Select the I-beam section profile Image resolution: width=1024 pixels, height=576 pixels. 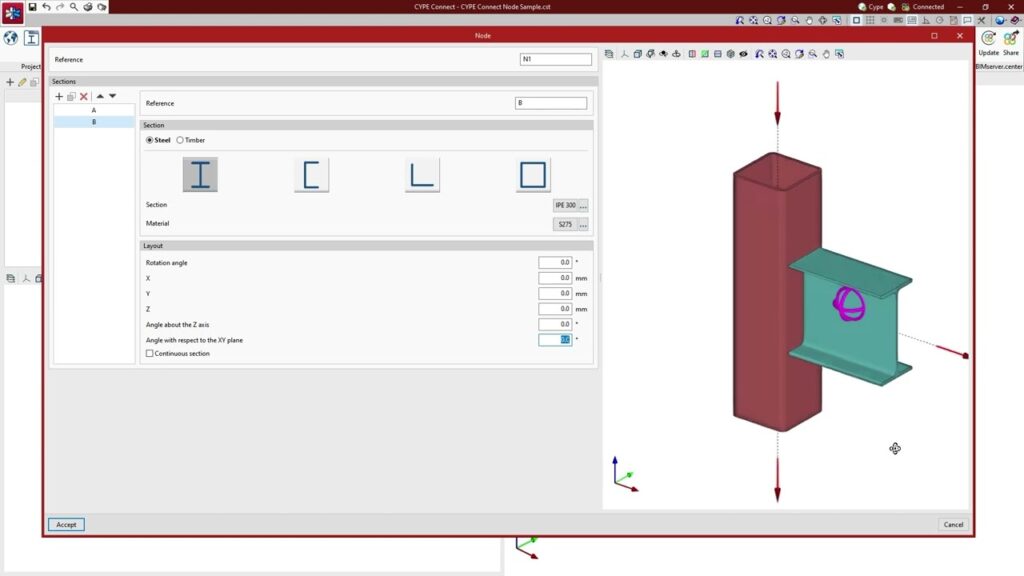tap(200, 175)
